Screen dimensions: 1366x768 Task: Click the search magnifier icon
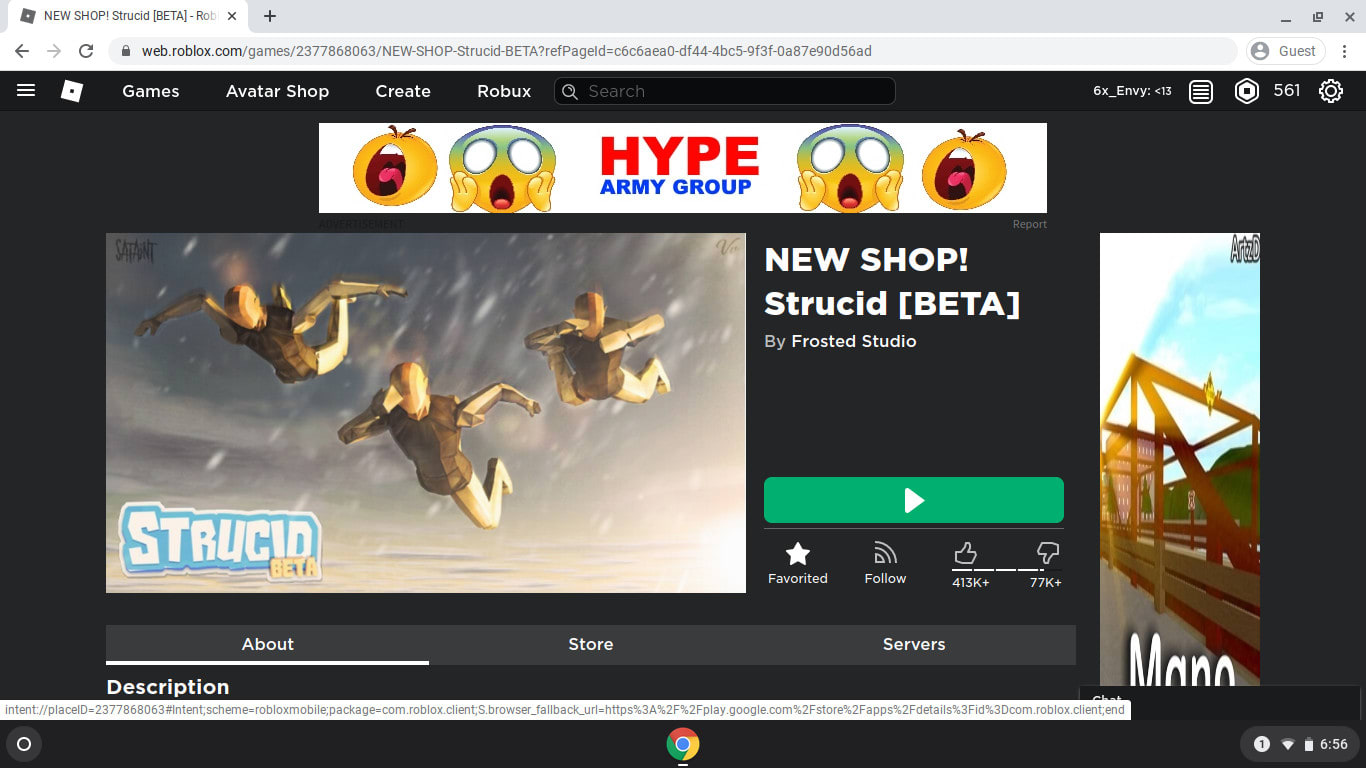point(570,91)
